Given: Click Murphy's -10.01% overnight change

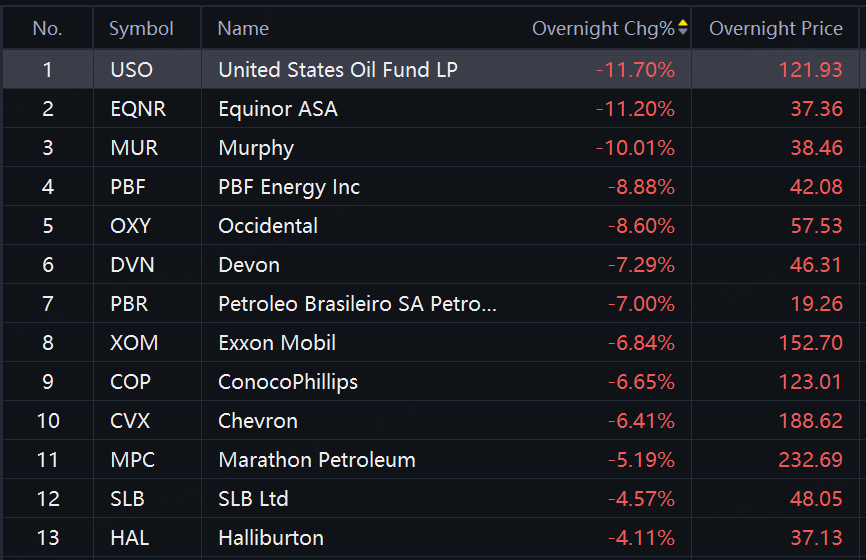Looking at the screenshot, I should point(635,148).
